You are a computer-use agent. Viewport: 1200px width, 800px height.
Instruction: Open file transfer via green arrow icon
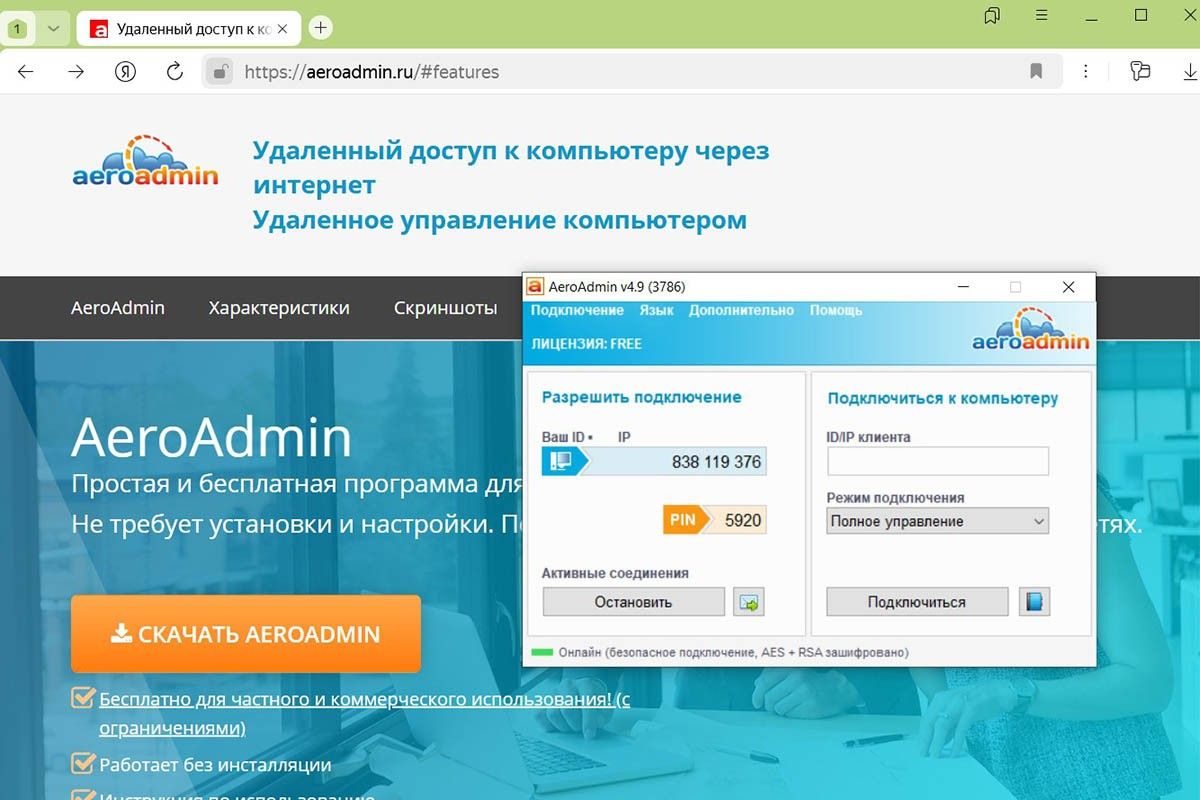point(748,601)
